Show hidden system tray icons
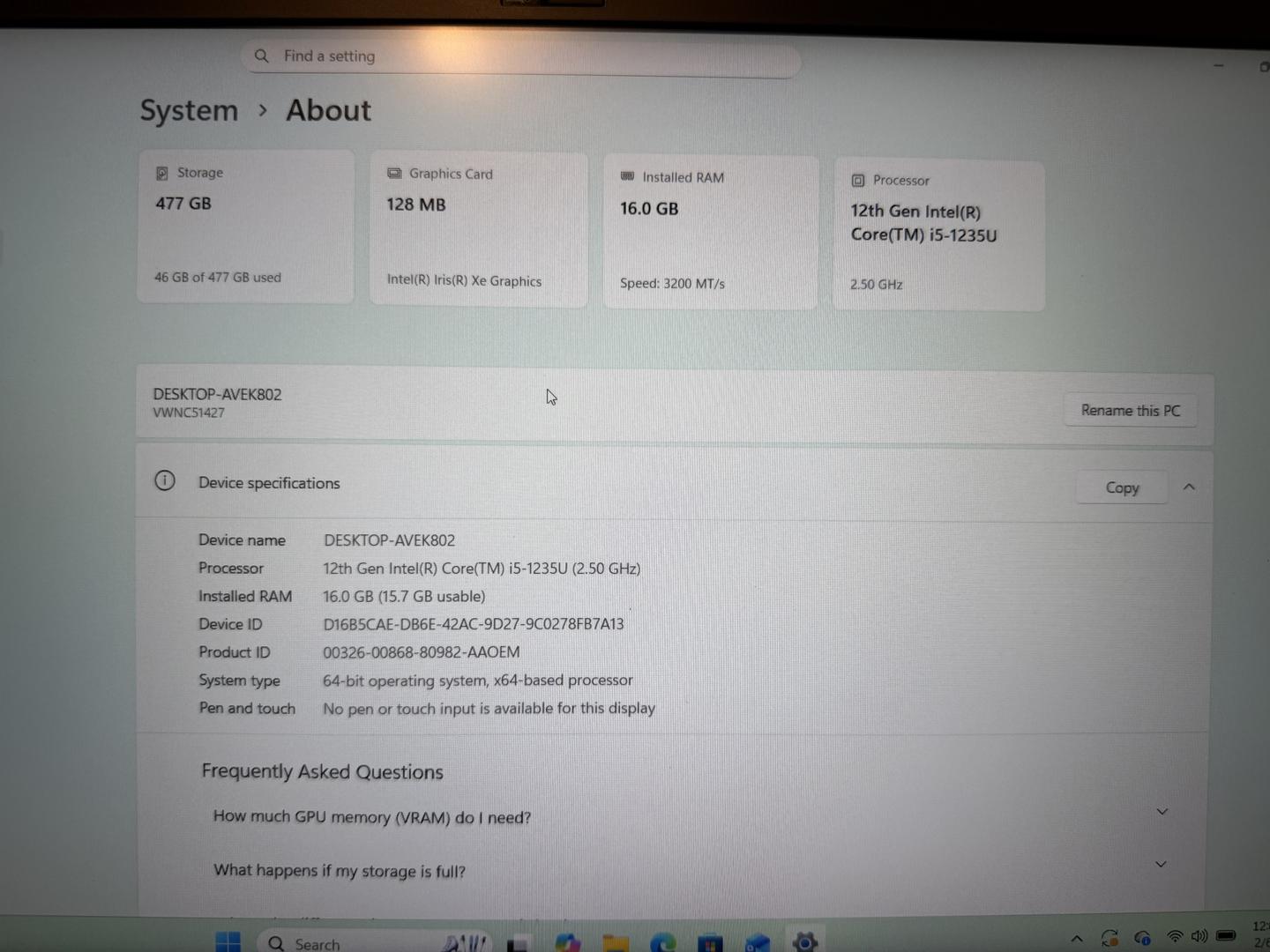 pyautogui.click(x=1077, y=939)
